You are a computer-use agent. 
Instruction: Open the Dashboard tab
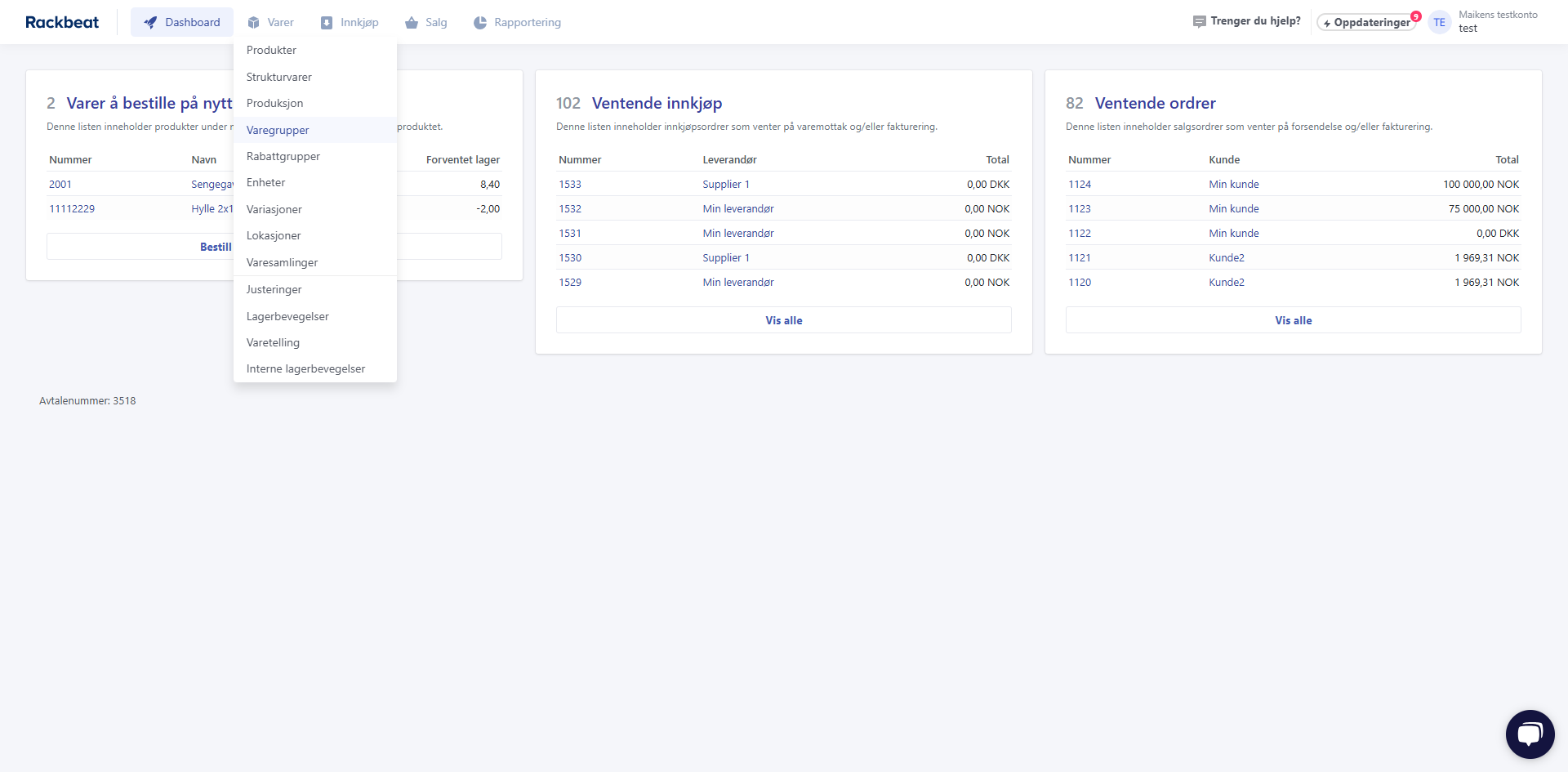(x=182, y=22)
